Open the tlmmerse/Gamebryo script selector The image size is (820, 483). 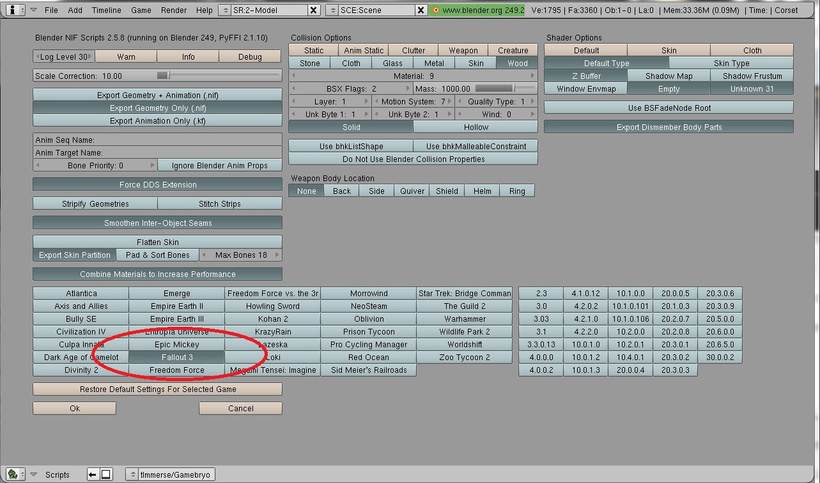(170, 474)
